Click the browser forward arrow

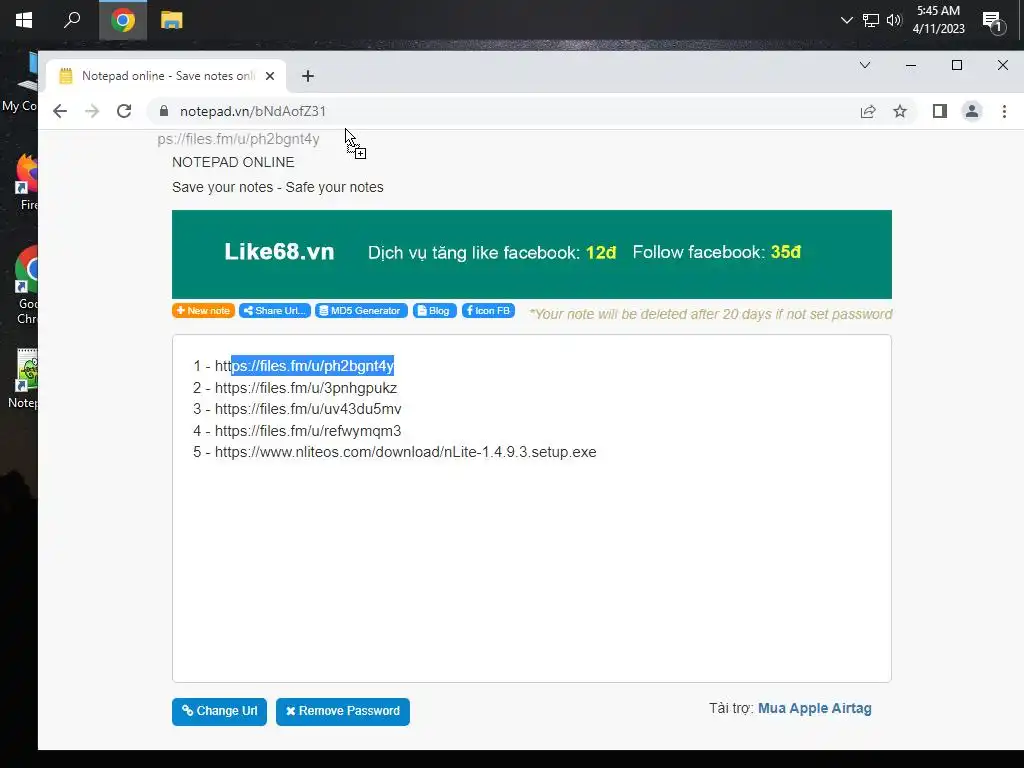(x=92, y=111)
